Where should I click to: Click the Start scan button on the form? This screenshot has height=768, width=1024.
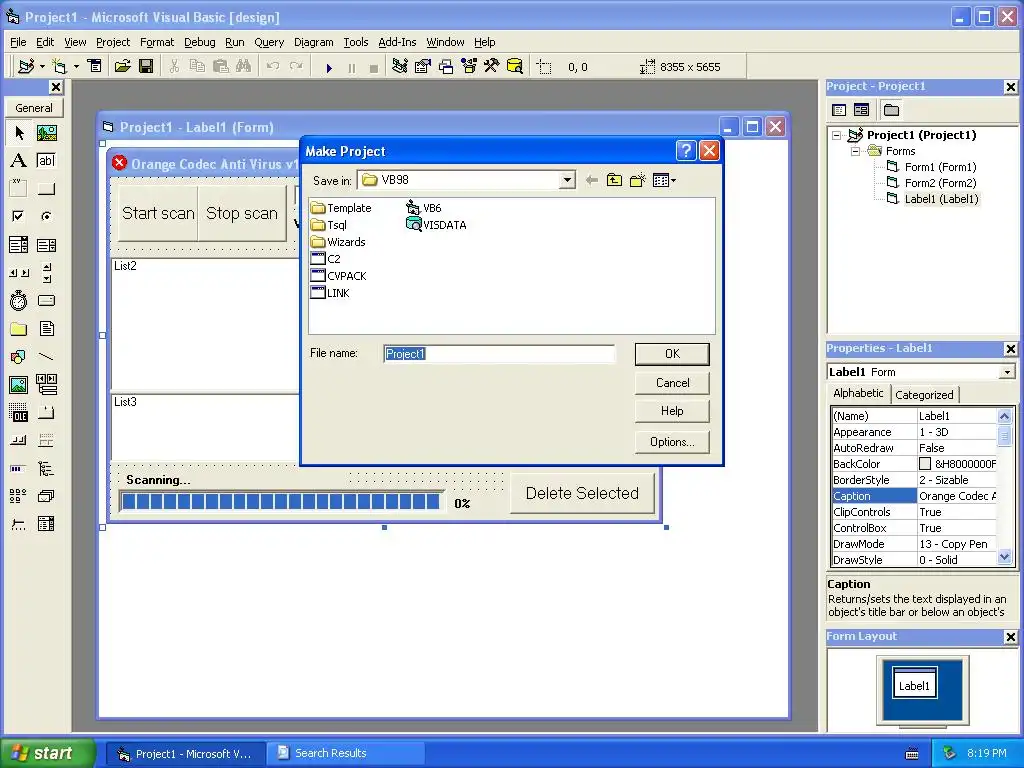[x=158, y=214]
